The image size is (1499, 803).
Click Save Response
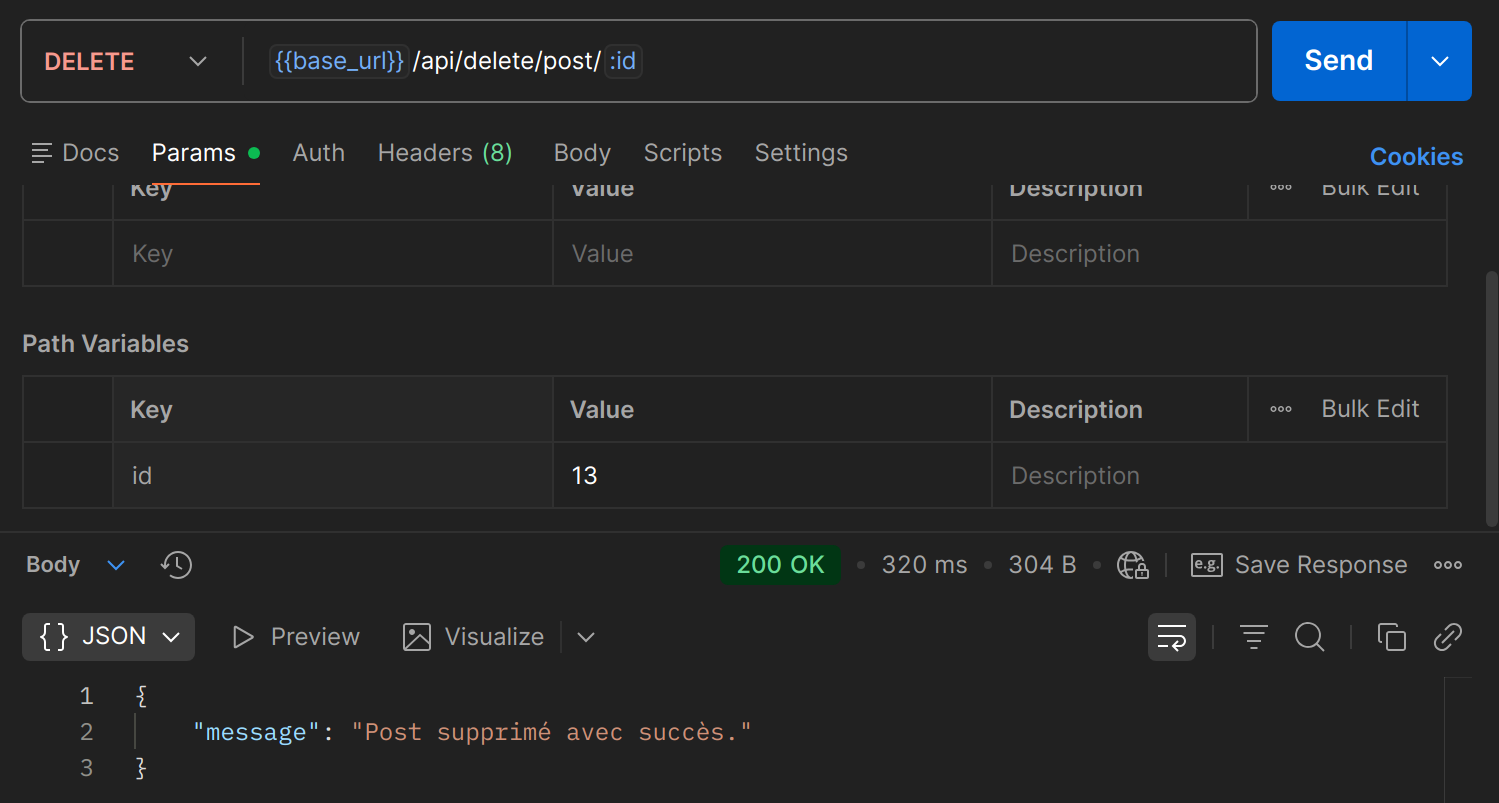[1299, 565]
